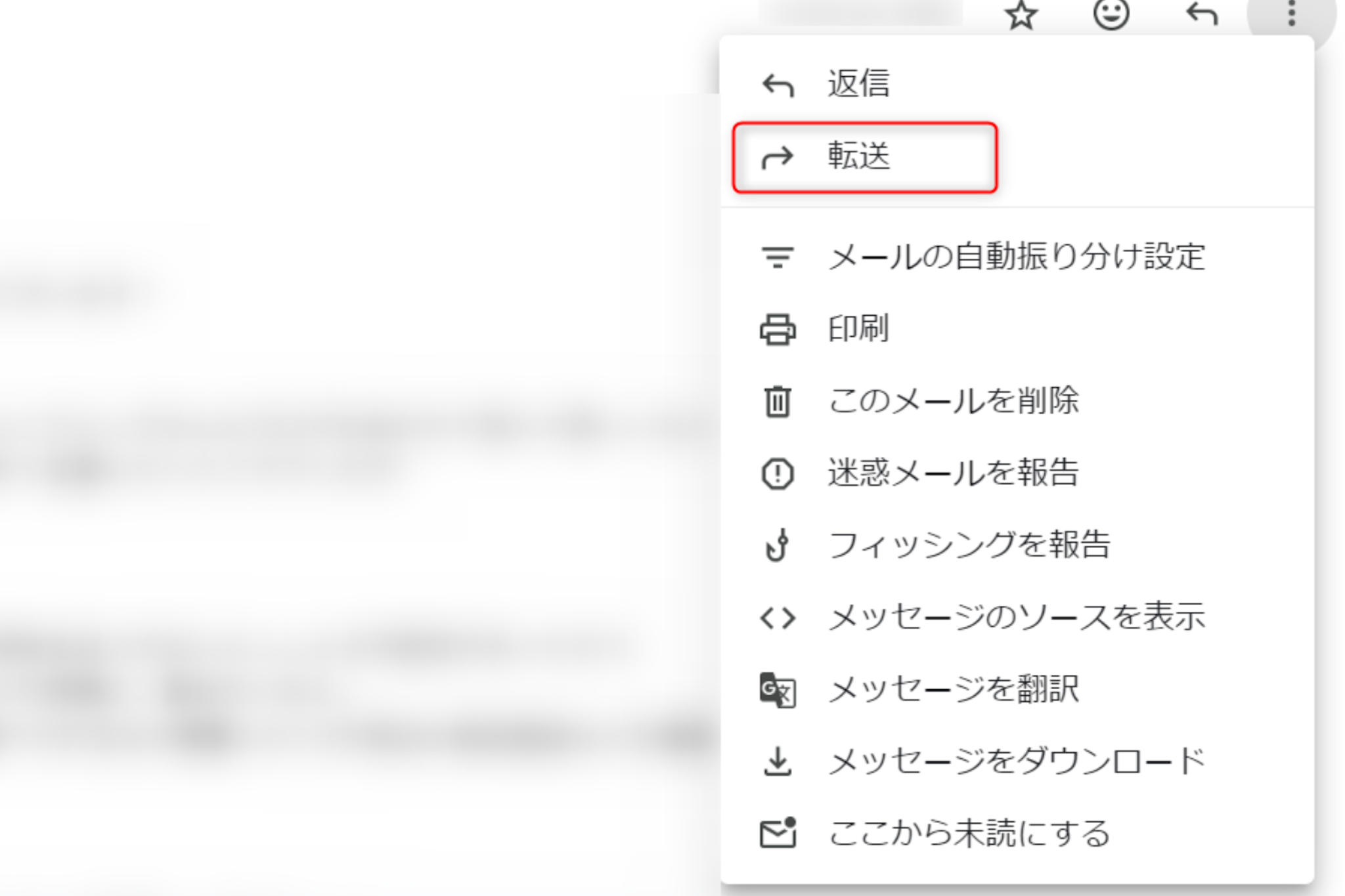Click the forward arrow icon beside 転送

point(778,158)
